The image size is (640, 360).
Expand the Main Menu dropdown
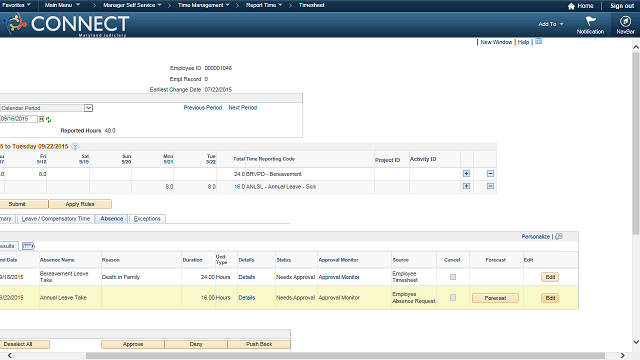pos(62,5)
